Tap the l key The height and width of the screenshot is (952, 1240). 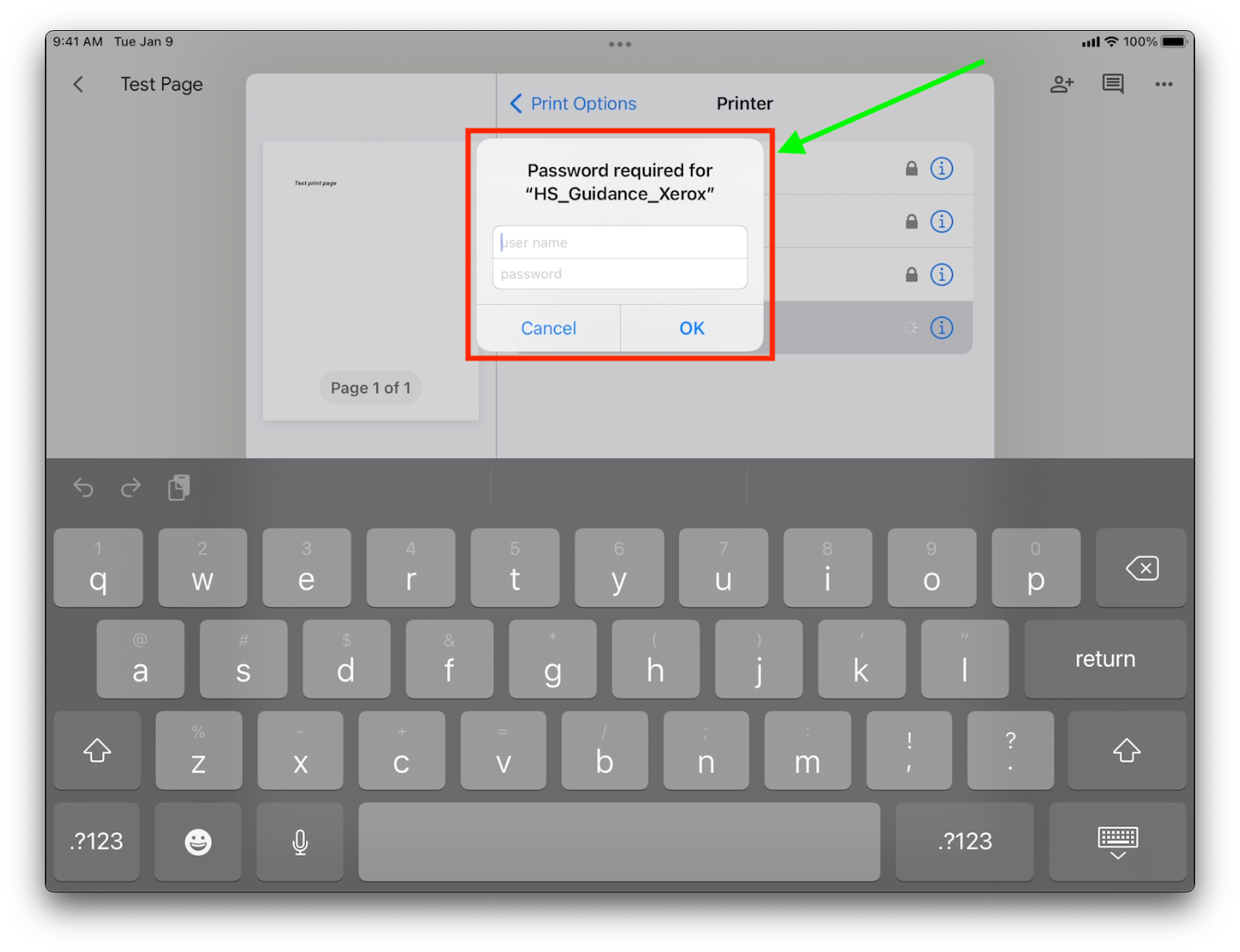point(965,659)
